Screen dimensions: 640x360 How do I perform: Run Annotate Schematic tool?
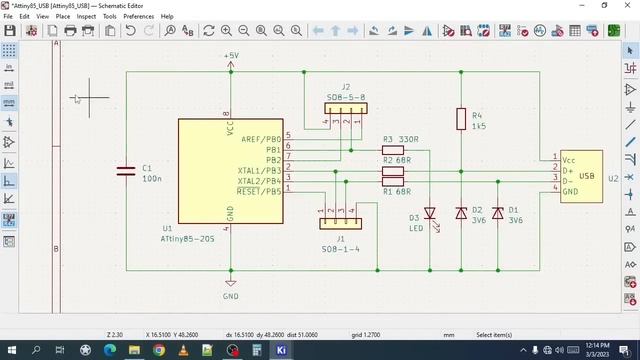coord(505,31)
